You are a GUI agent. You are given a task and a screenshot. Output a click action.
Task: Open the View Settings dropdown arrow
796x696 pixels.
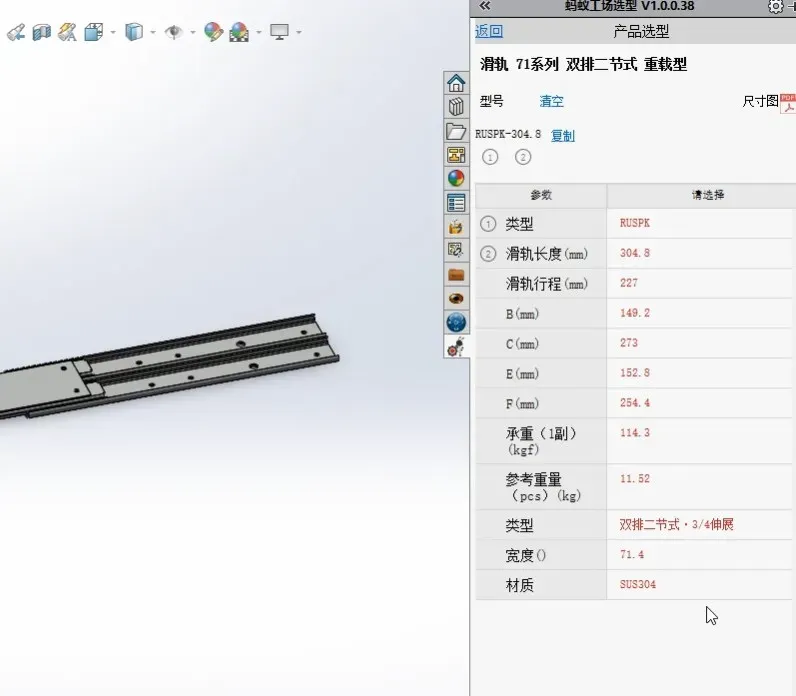(x=298, y=32)
